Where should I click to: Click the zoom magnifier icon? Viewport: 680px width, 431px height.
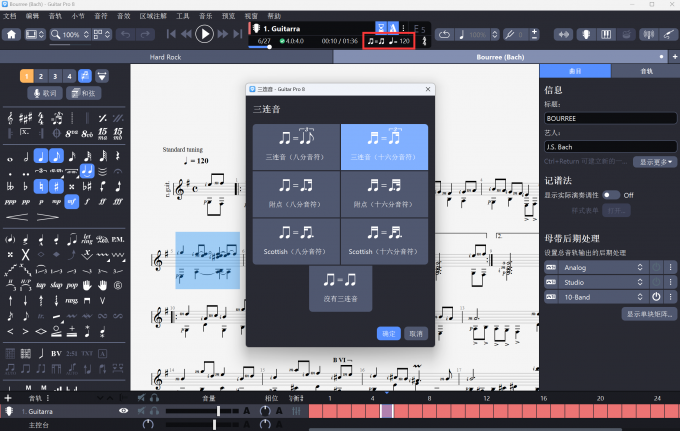point(56,34)
